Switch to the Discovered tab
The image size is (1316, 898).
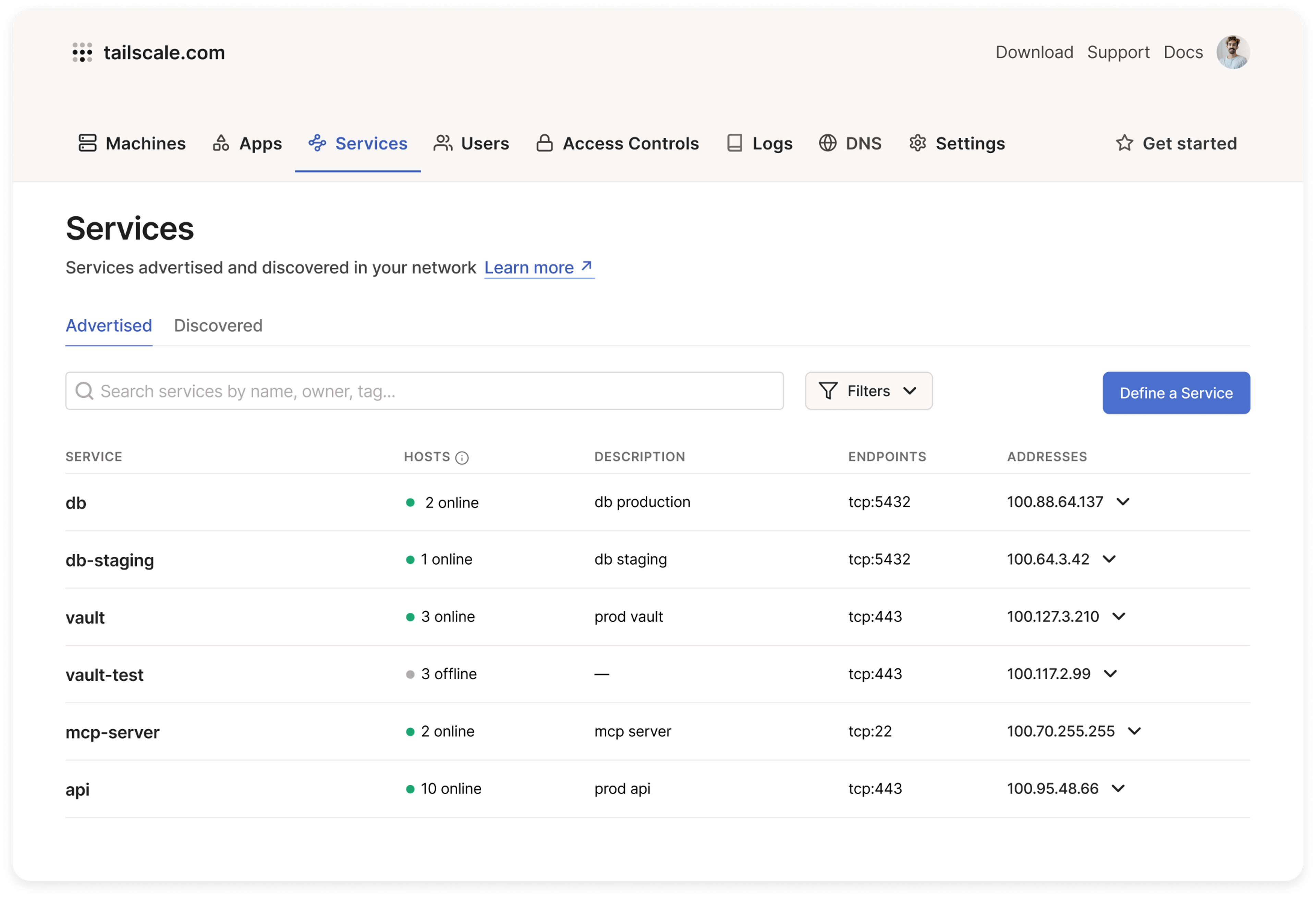(x=218, y=326)
